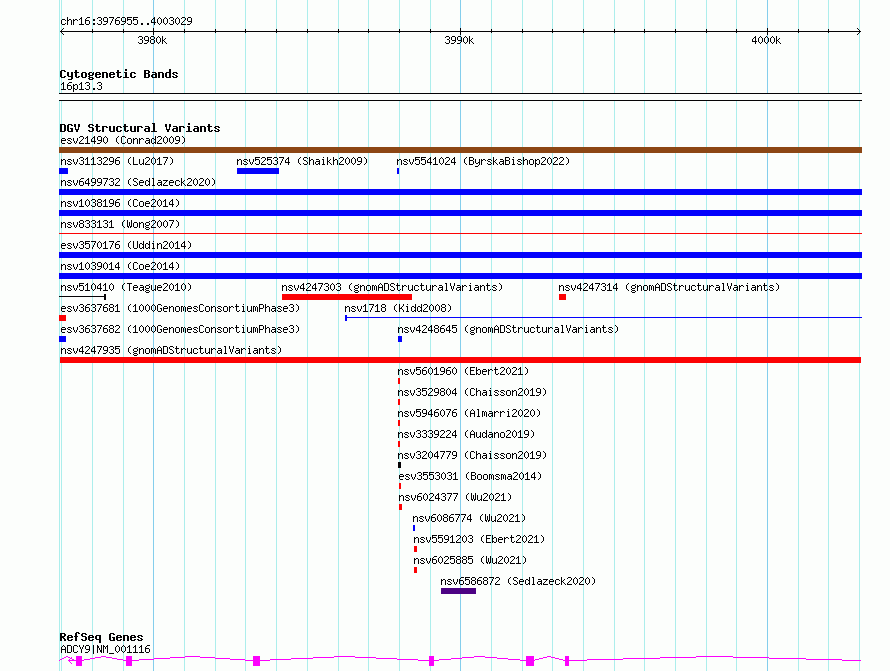Screen dimensions: 890x671
Task: Click the nsv1038196 (Coe2014) blue bar
Action: [460, 213]
